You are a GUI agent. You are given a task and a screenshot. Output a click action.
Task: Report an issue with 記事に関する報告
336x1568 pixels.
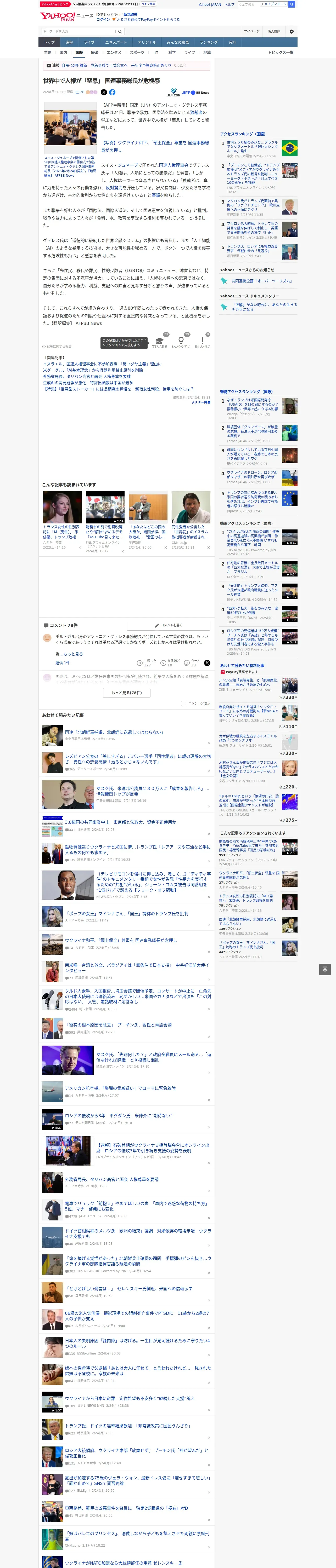(x=58, y=346)
